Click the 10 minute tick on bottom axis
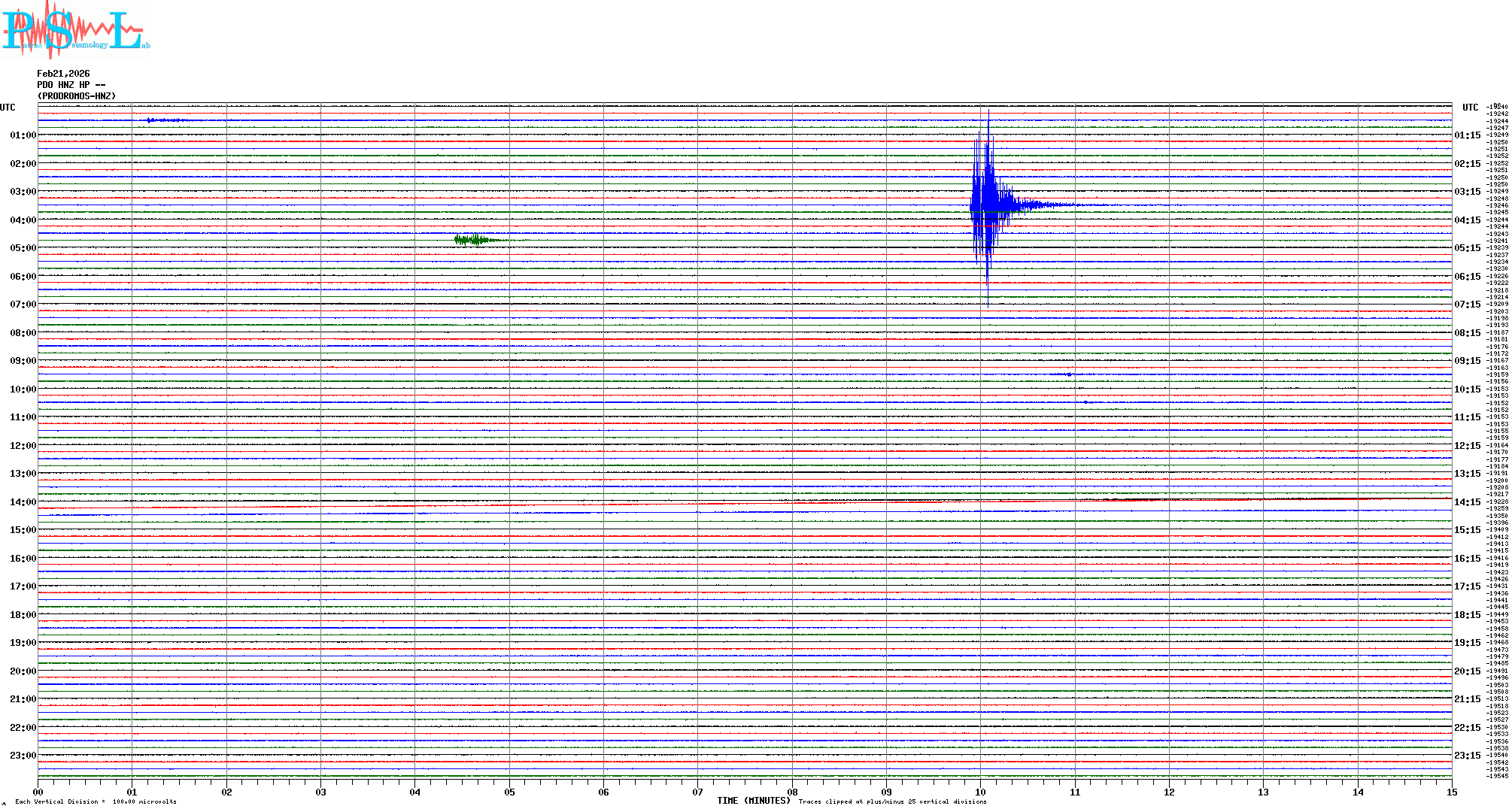Screen dimensions: 1512x812 click(980, 792)
